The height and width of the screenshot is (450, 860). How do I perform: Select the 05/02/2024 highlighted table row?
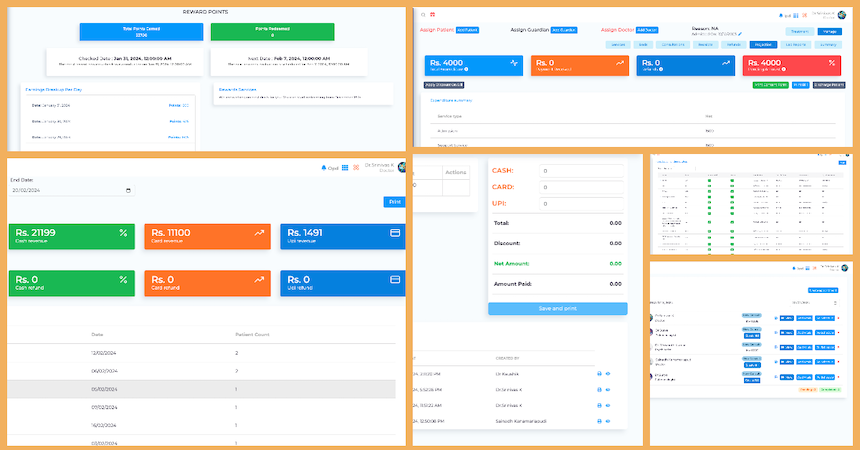click(x=200, y=389)
